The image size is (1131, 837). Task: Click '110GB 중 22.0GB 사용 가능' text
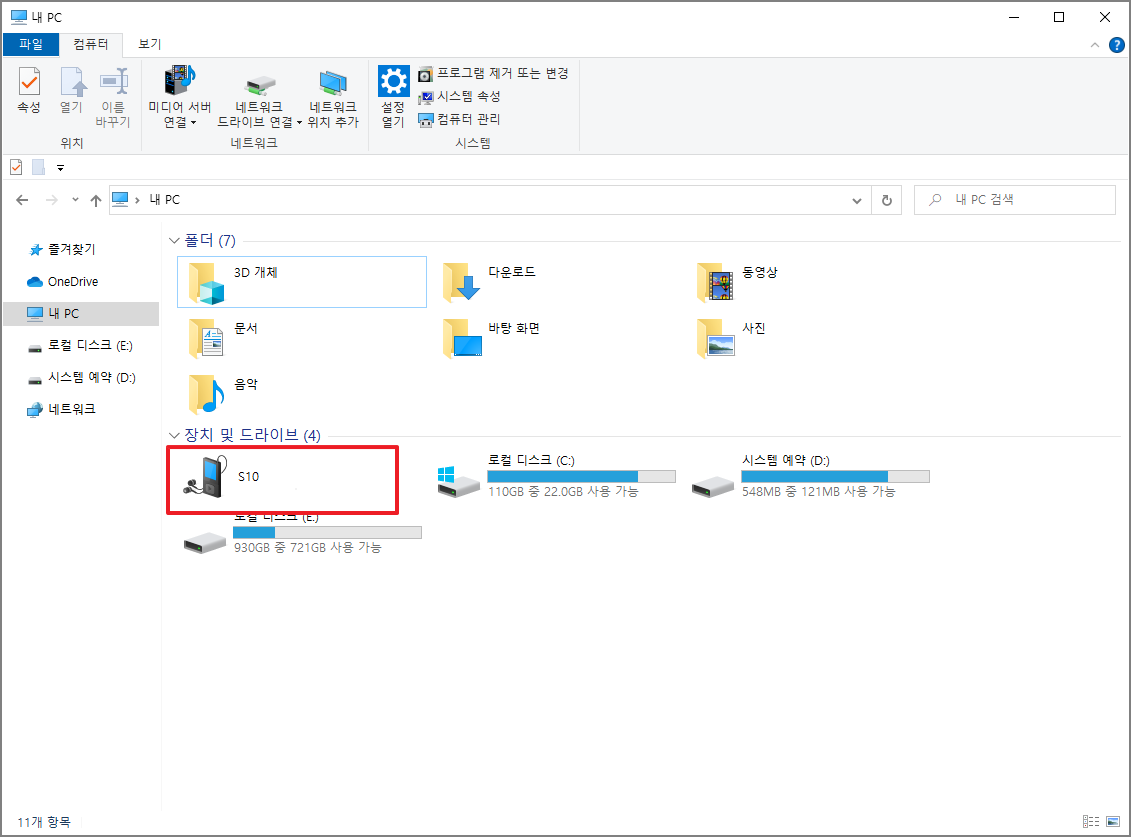[563, 491]
